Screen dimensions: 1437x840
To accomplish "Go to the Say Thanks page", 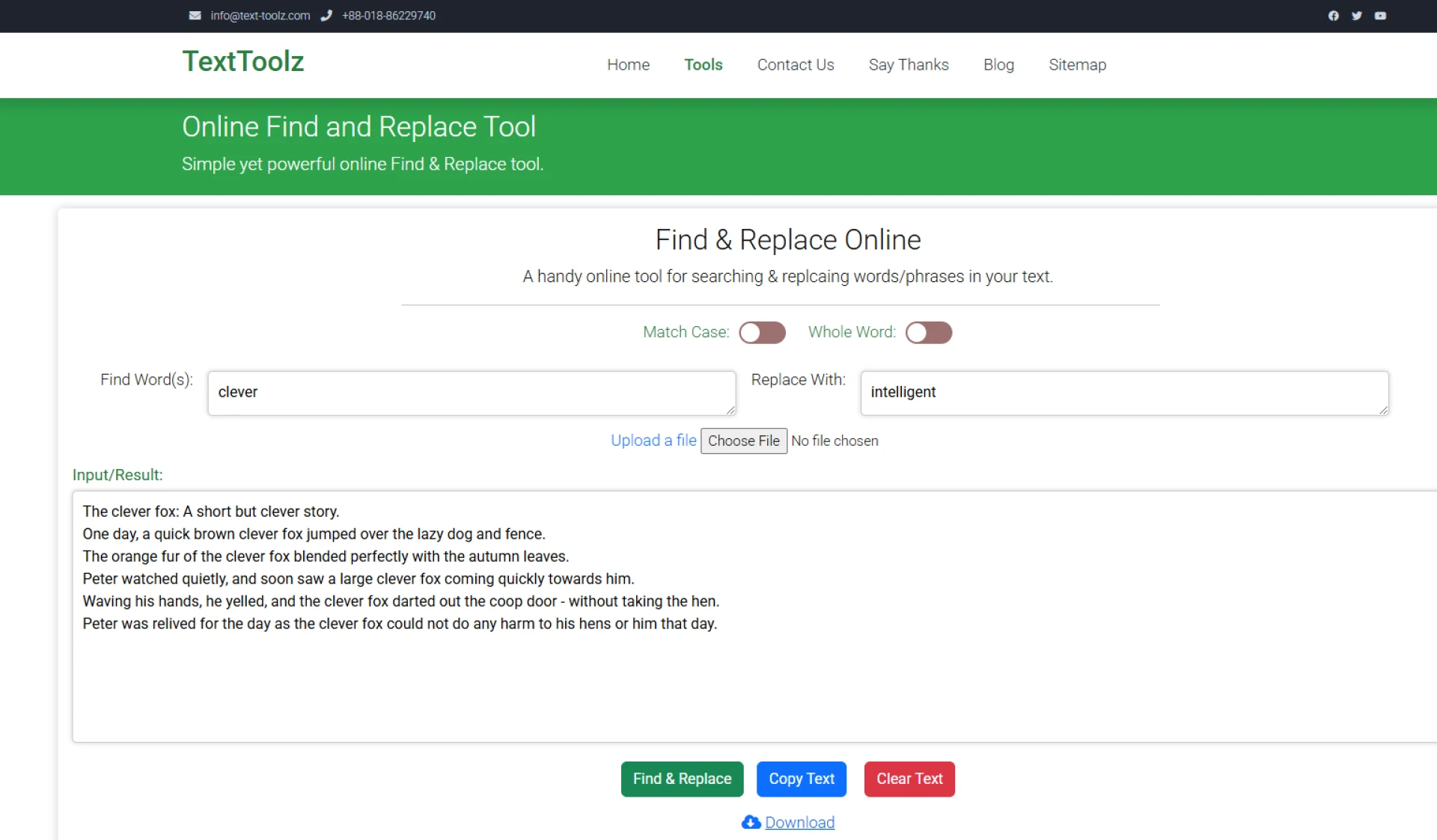I will click(x=908, y=65).
